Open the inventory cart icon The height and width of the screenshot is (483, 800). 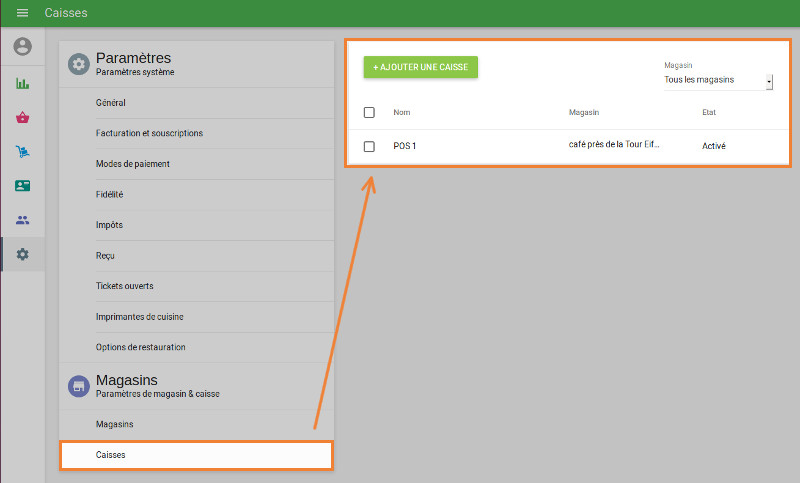click(22, 152)
